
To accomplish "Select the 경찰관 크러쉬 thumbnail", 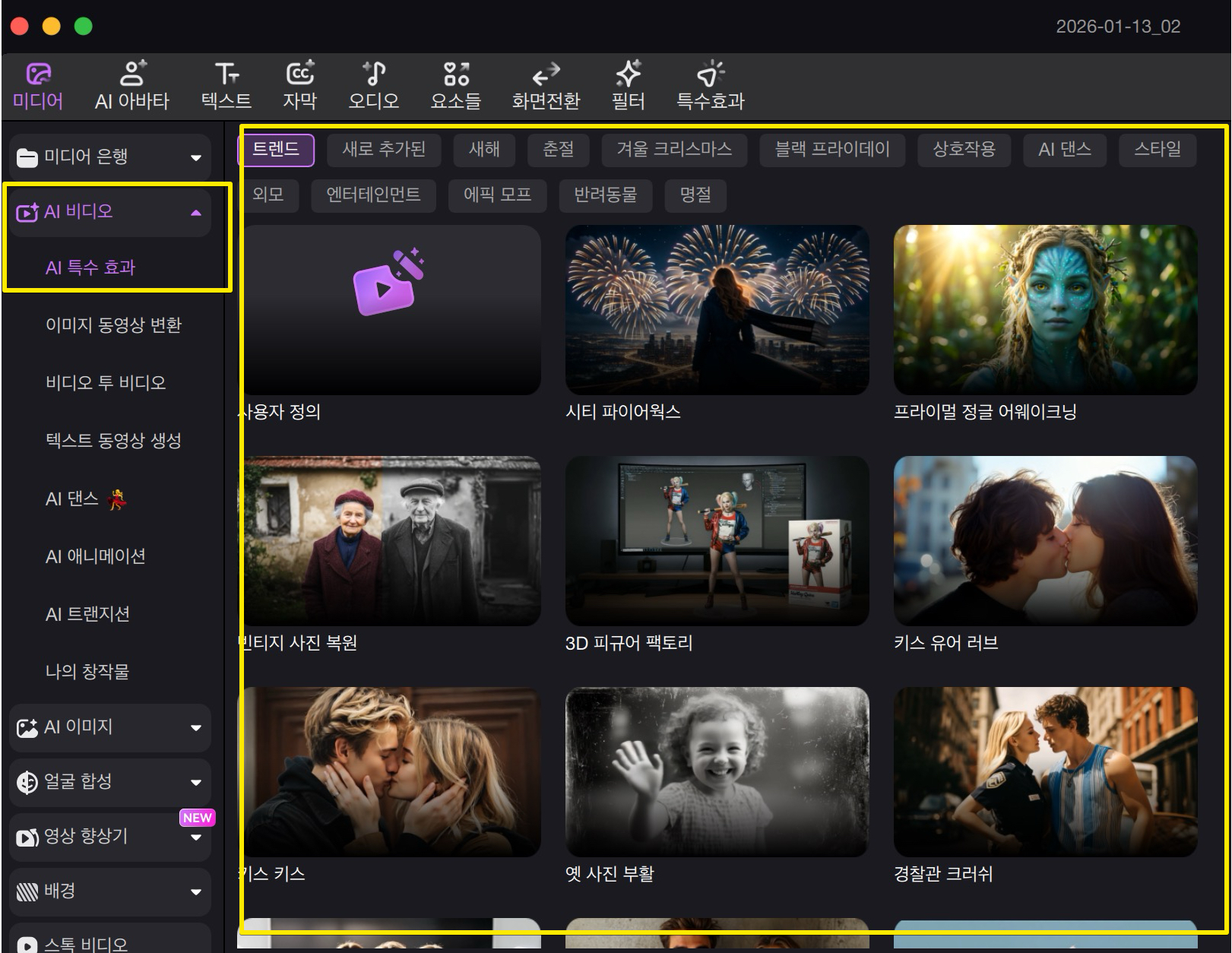I will point(1046,772).
